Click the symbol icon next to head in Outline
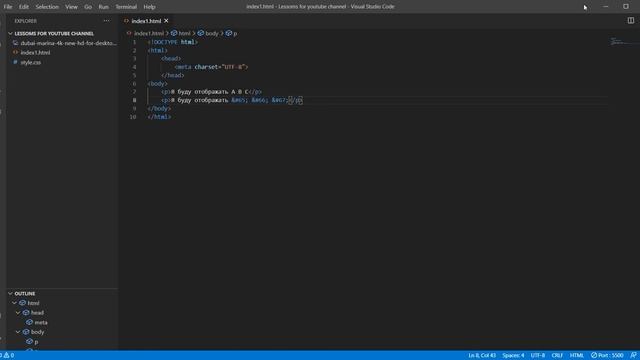 (x=26, y=312)
